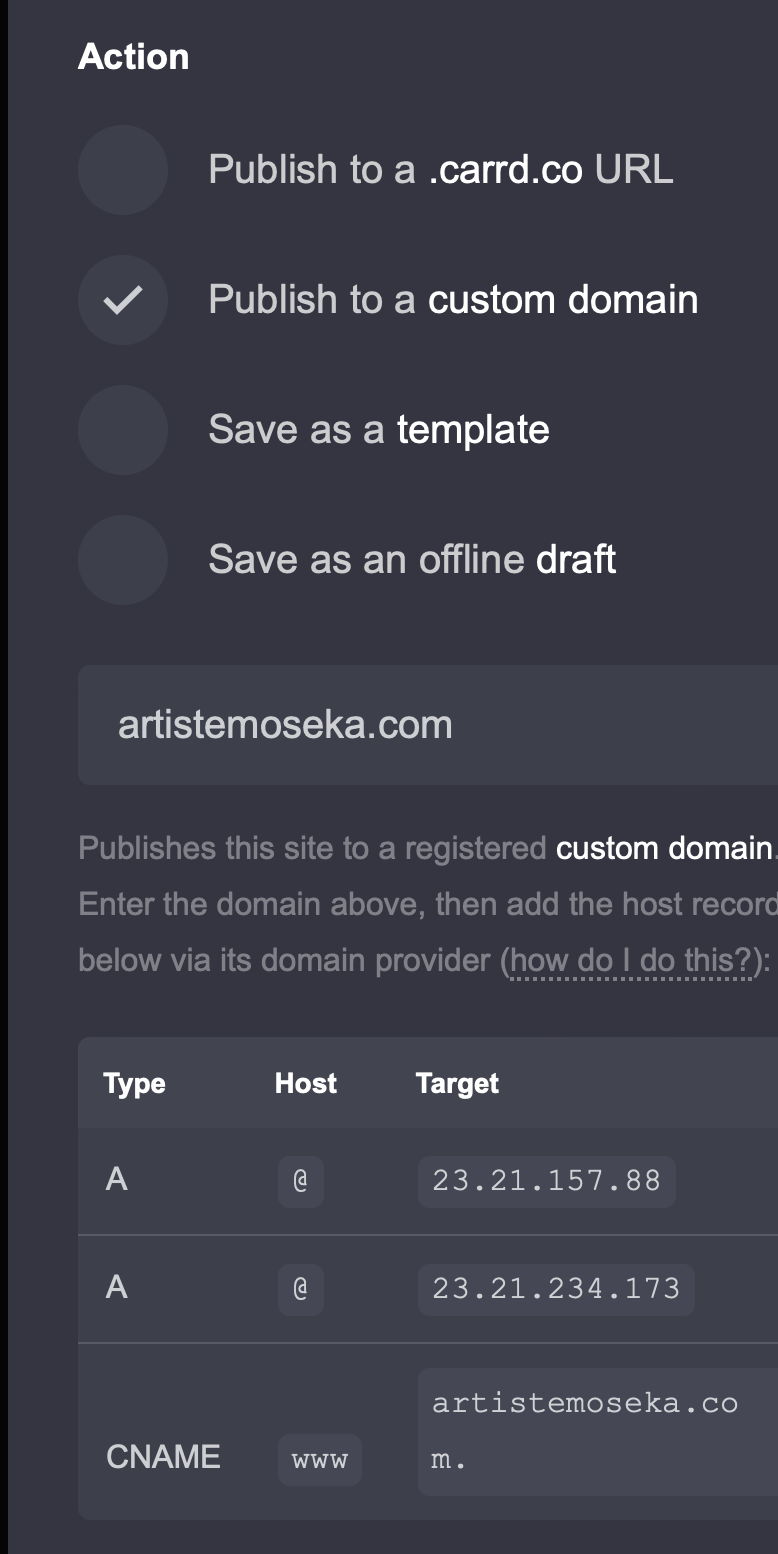Select the Publish to a .carrd.co URL radio button
This screenshot has width=778, height=1554.
(123, 170)
